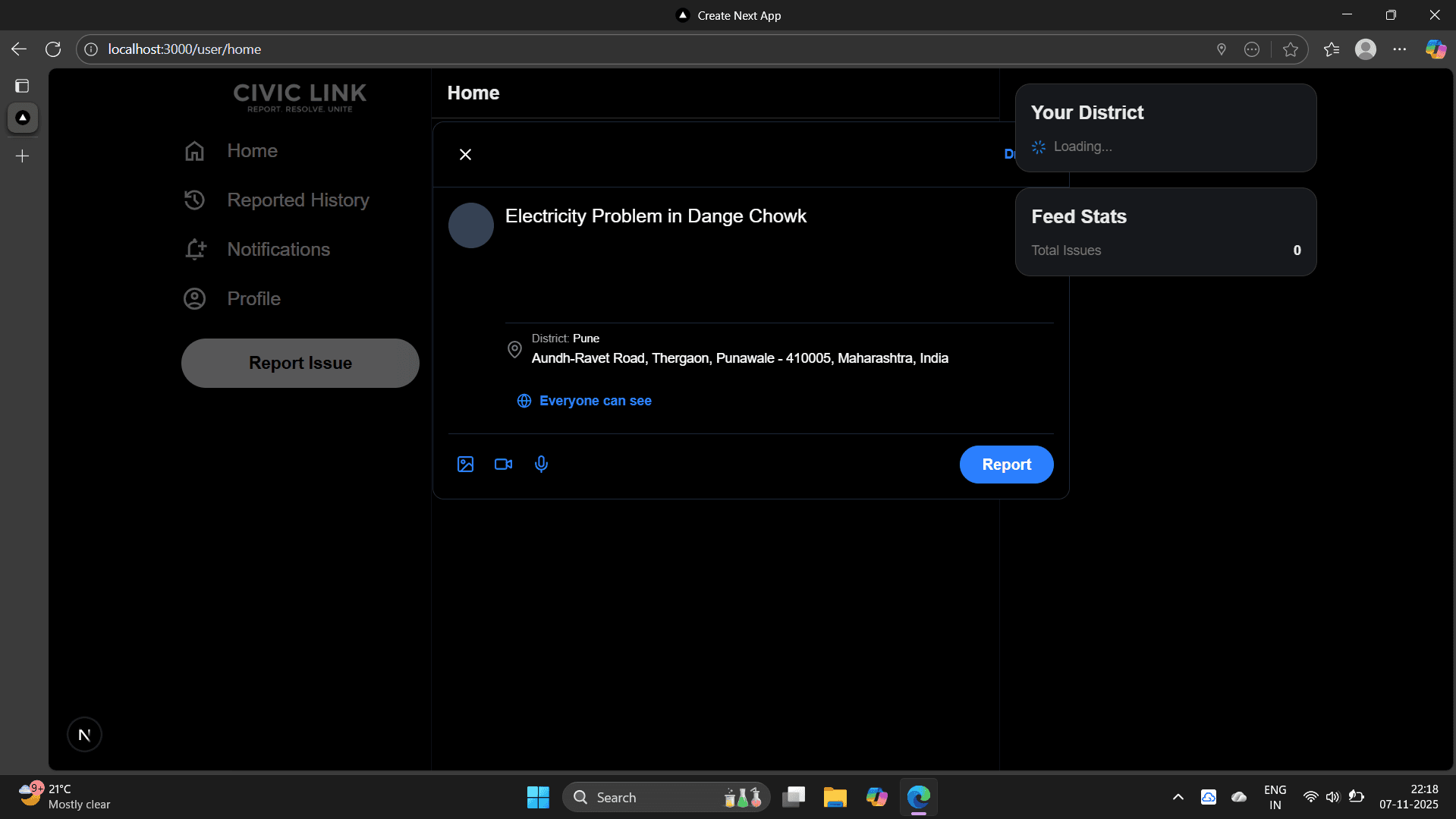Open the N avatar at bottom left
This screenshot has width=1456, height=819.
pos(84,734)
